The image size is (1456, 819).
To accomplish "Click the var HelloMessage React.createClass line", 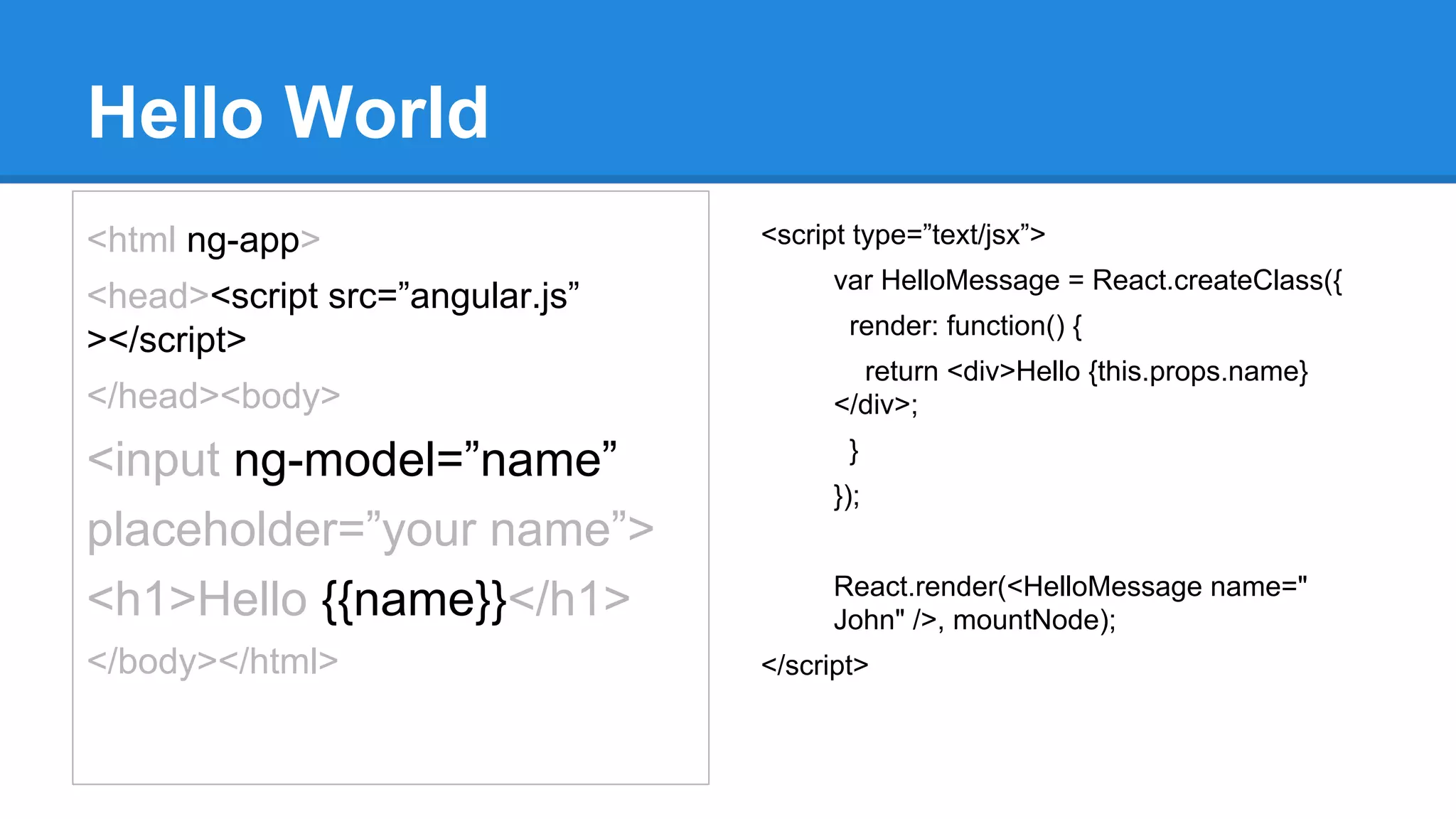I will point(1088,280).
